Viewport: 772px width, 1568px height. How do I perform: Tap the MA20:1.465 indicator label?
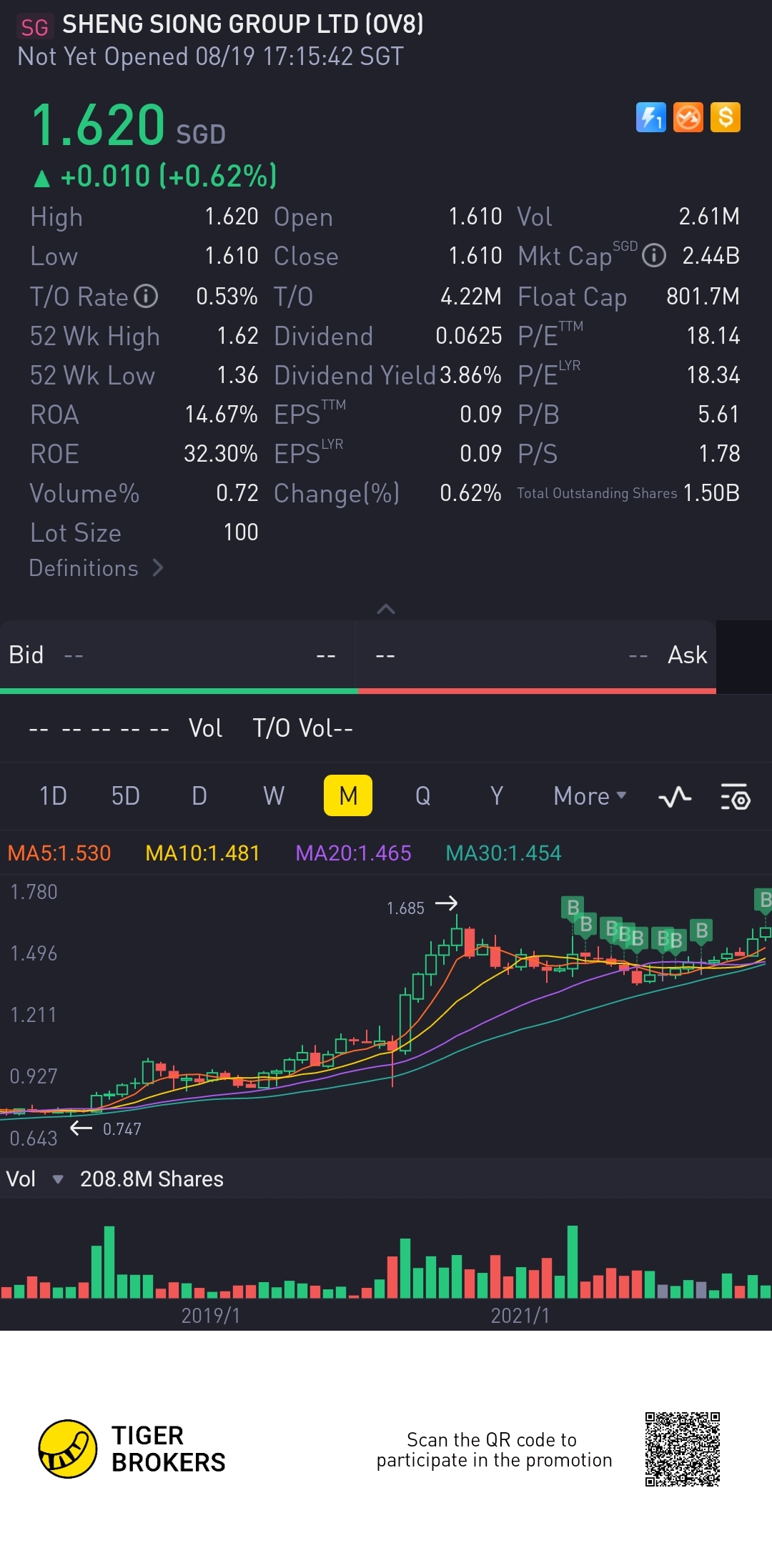353,853
